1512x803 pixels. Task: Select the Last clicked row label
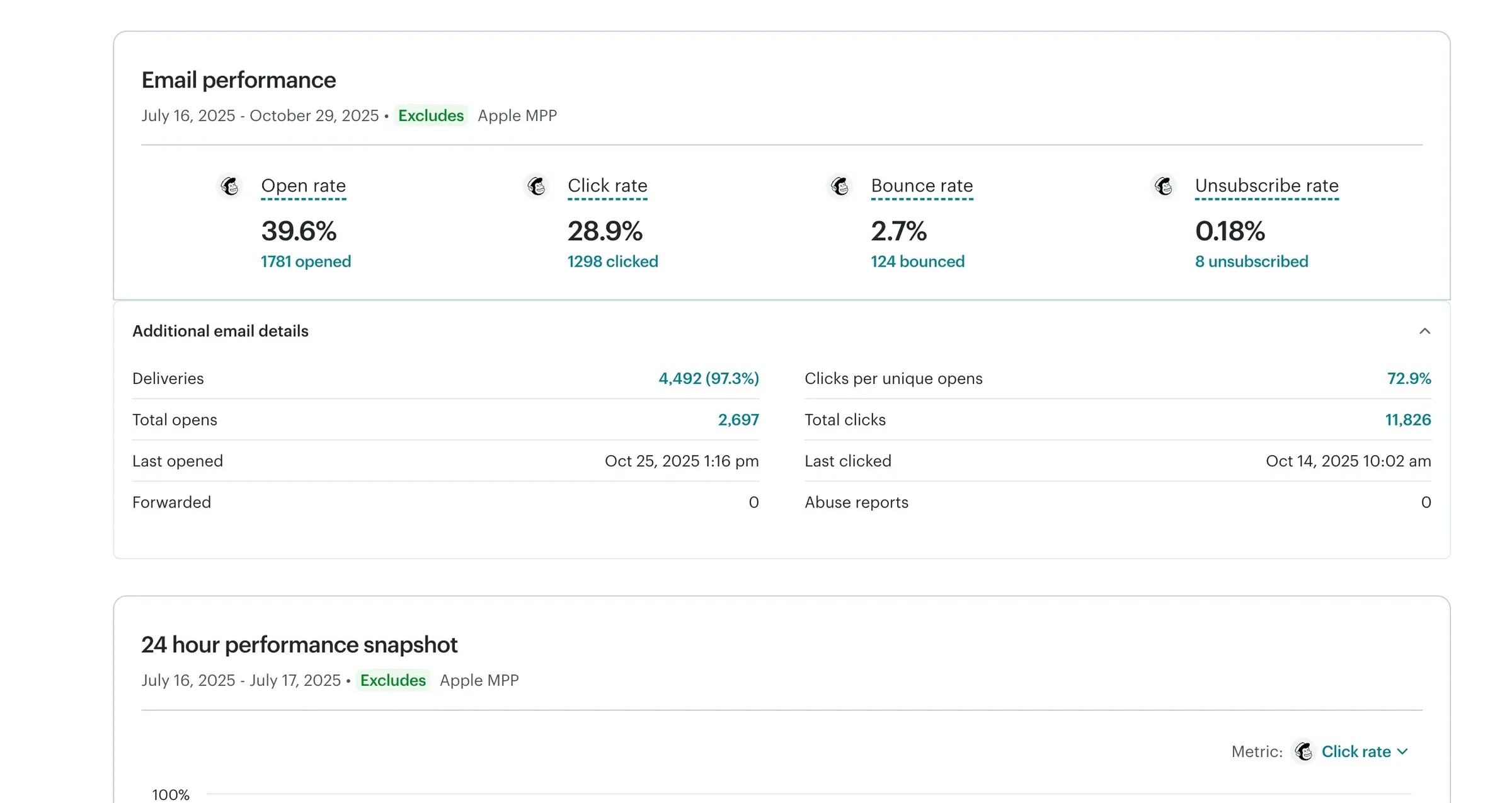tap(848, 461)
